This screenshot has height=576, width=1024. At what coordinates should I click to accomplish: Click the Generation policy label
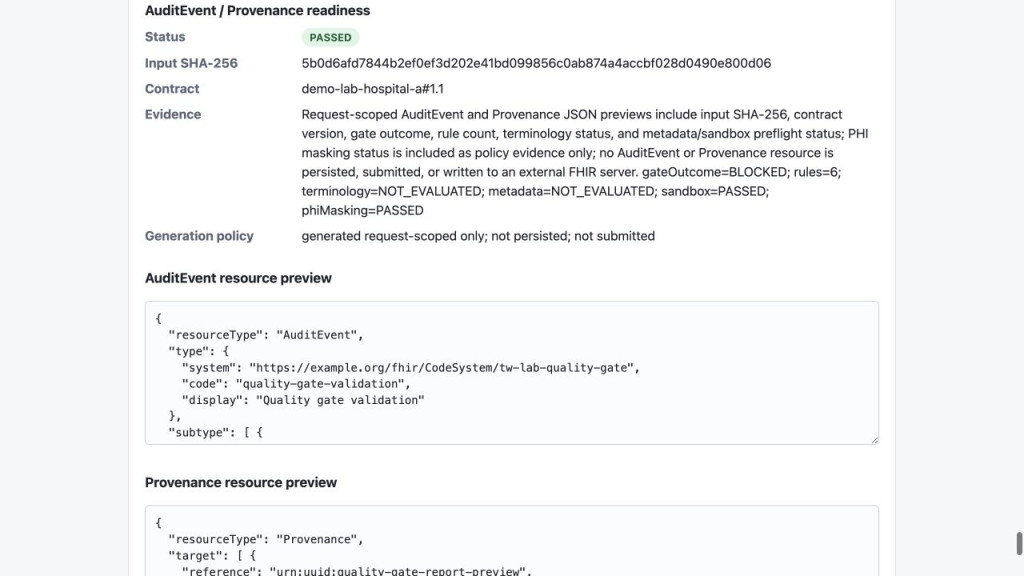click(199, 236)
